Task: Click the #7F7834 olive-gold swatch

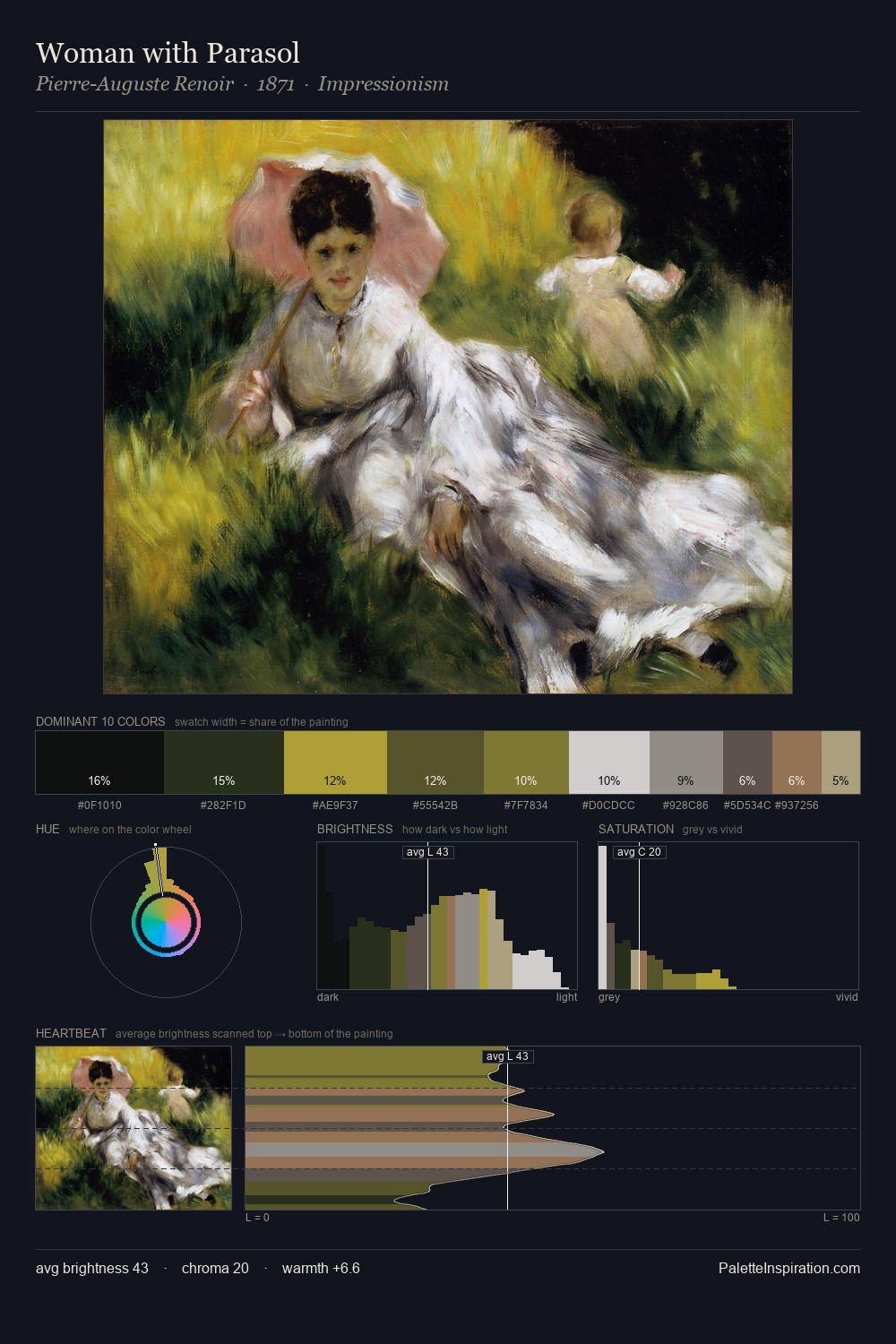Action: pyautogui.click(x=526, y=762)
